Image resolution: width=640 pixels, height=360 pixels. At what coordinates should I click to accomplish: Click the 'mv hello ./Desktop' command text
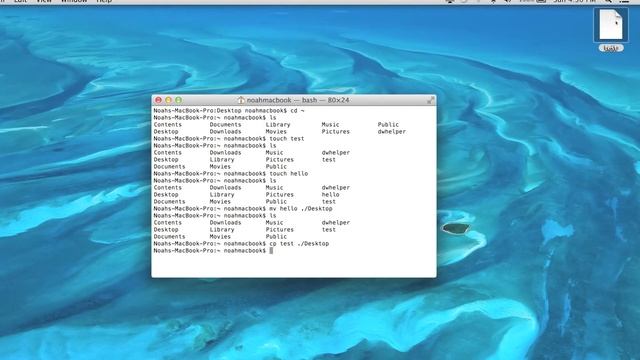coord(301,209)
